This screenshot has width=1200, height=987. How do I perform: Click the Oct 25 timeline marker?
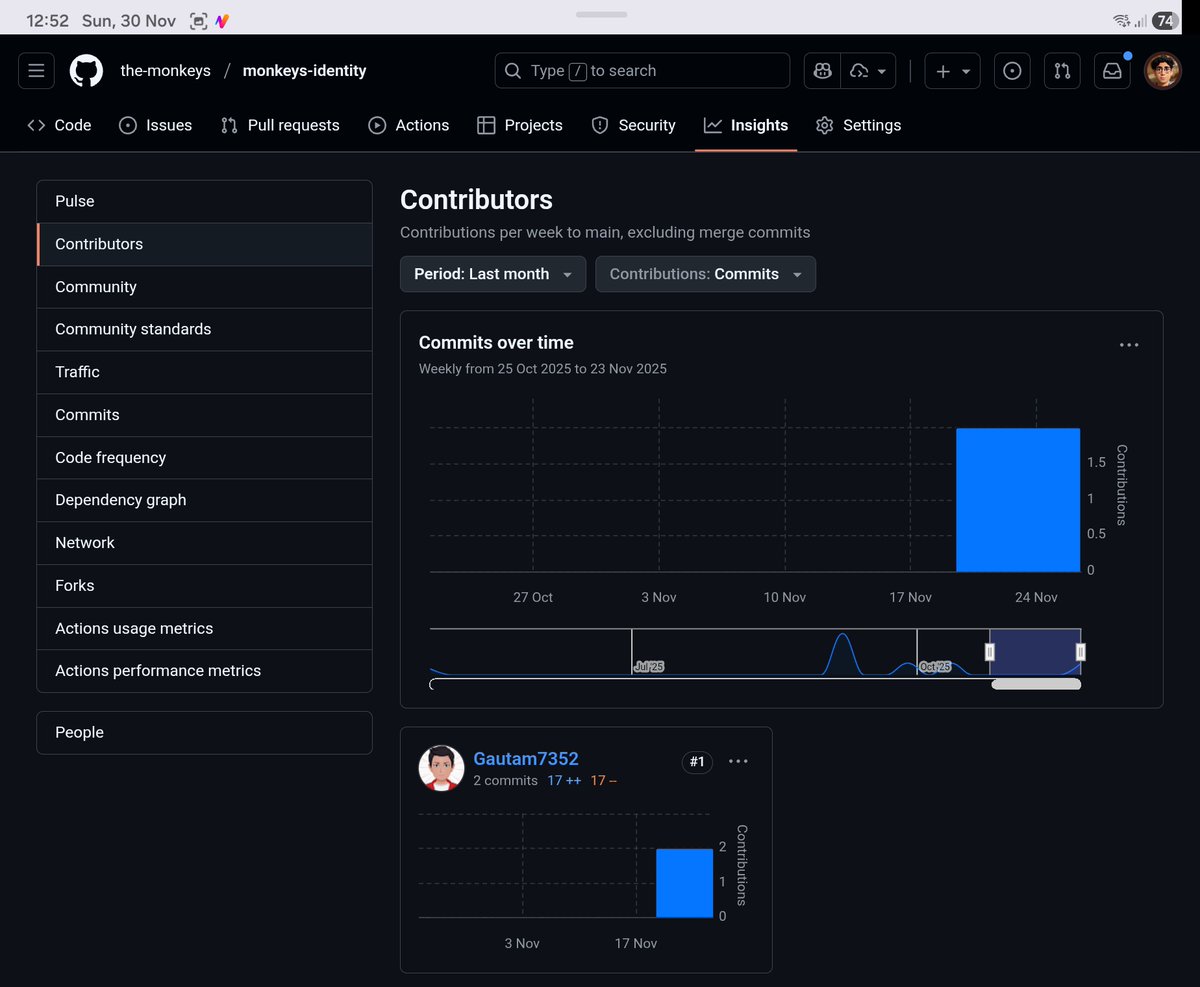935,667
